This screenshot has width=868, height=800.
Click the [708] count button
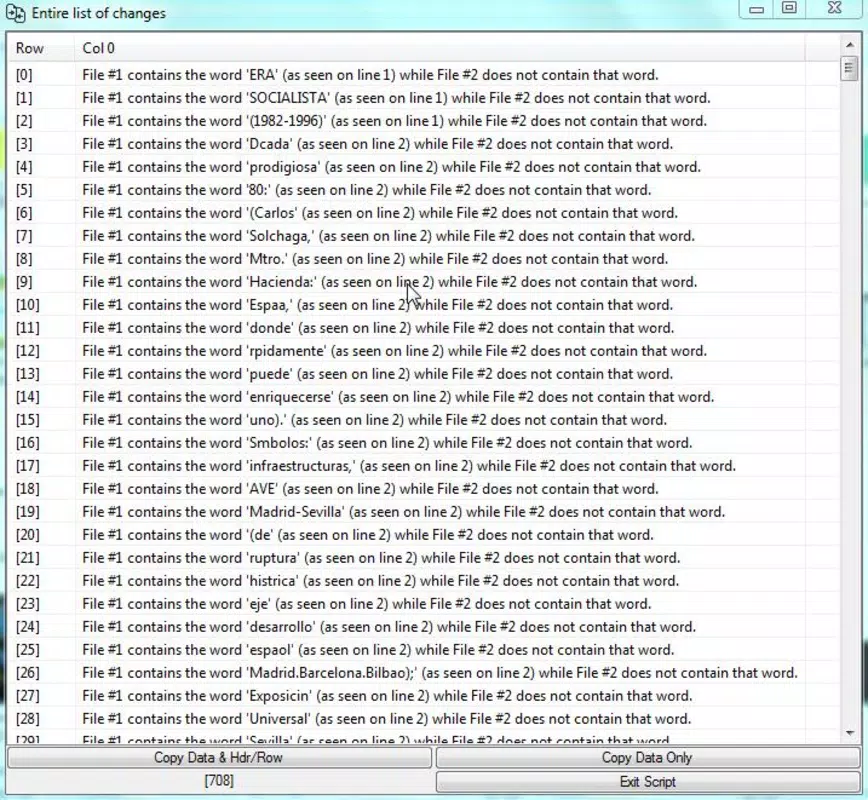pos(219,781)
